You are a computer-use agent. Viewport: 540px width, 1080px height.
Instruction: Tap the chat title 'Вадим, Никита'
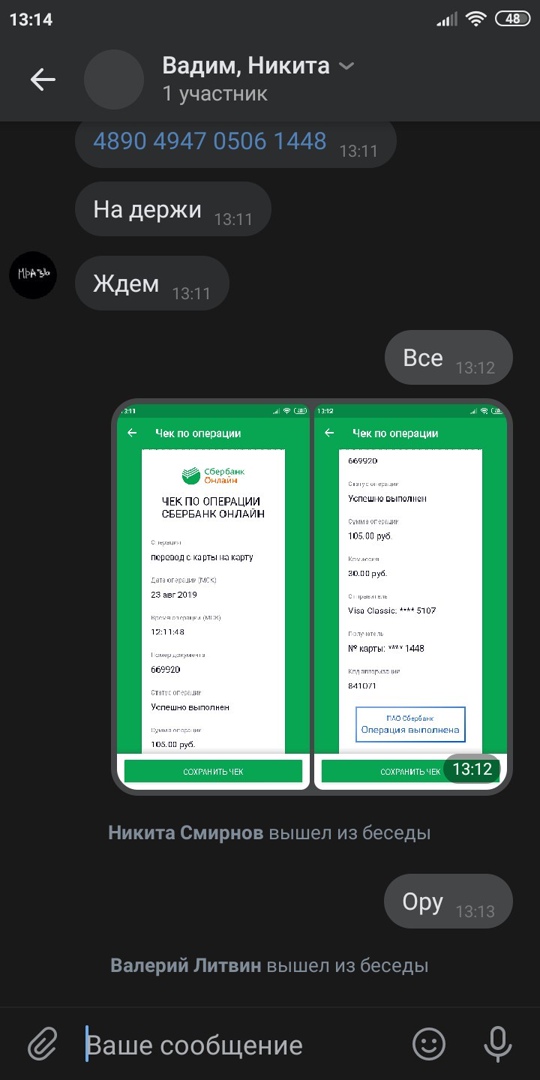click(x=246, y=66)
